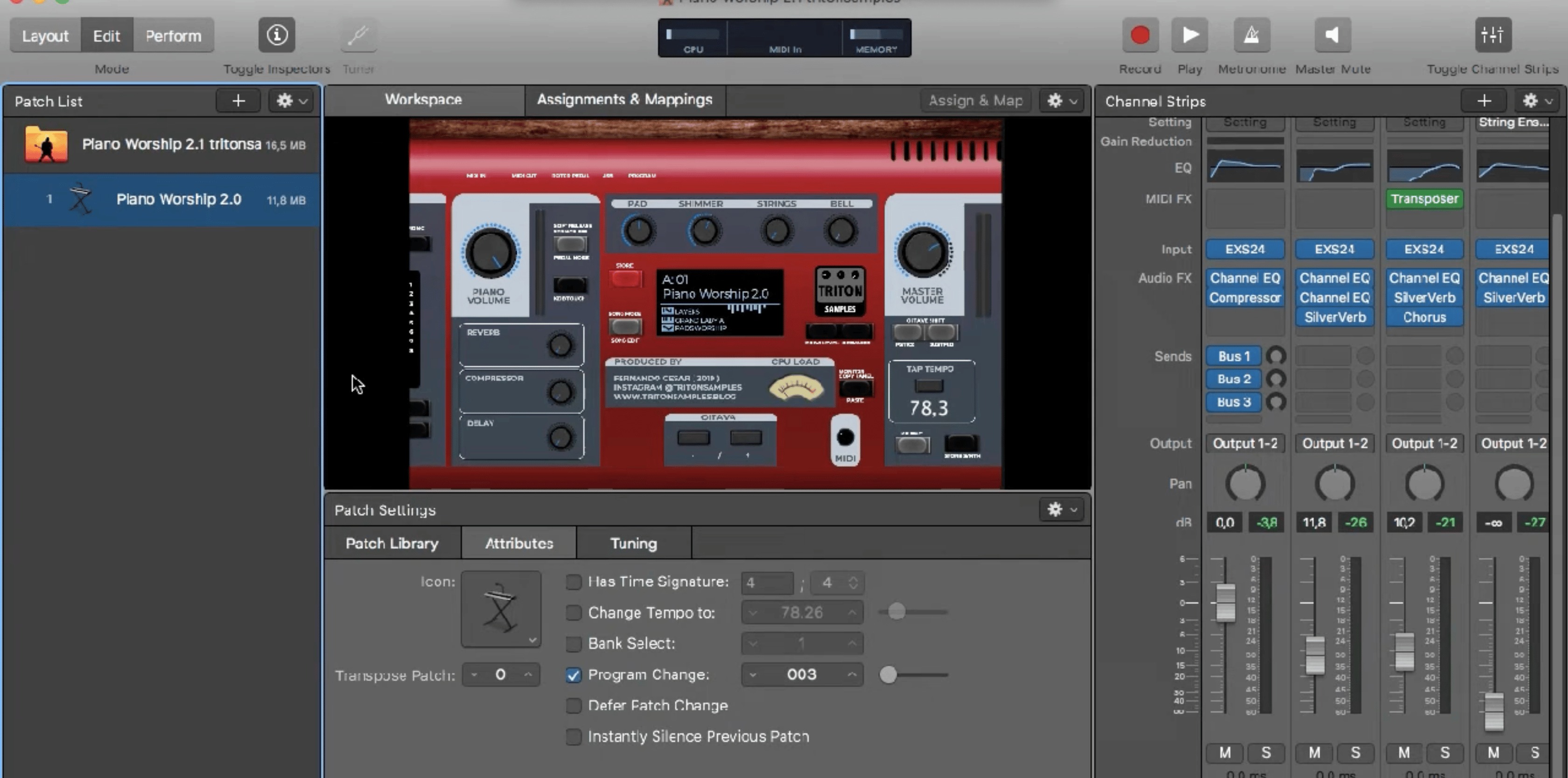Check Instantly Silence Previous Patch
1568x778 pixels.
tap(574, 736)
